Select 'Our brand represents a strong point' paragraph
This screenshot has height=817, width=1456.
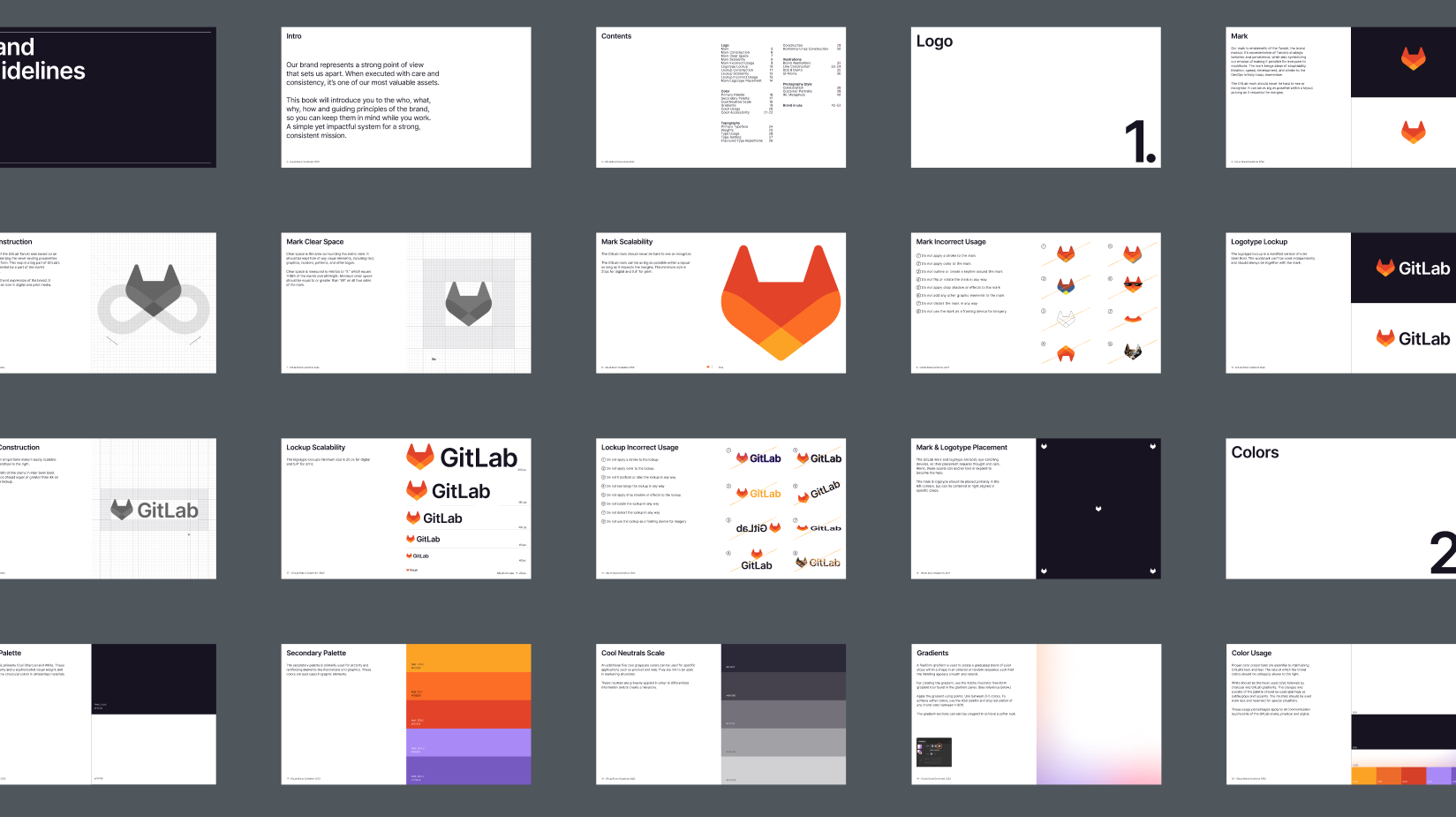pyautogui.click(x=363, y=74)
